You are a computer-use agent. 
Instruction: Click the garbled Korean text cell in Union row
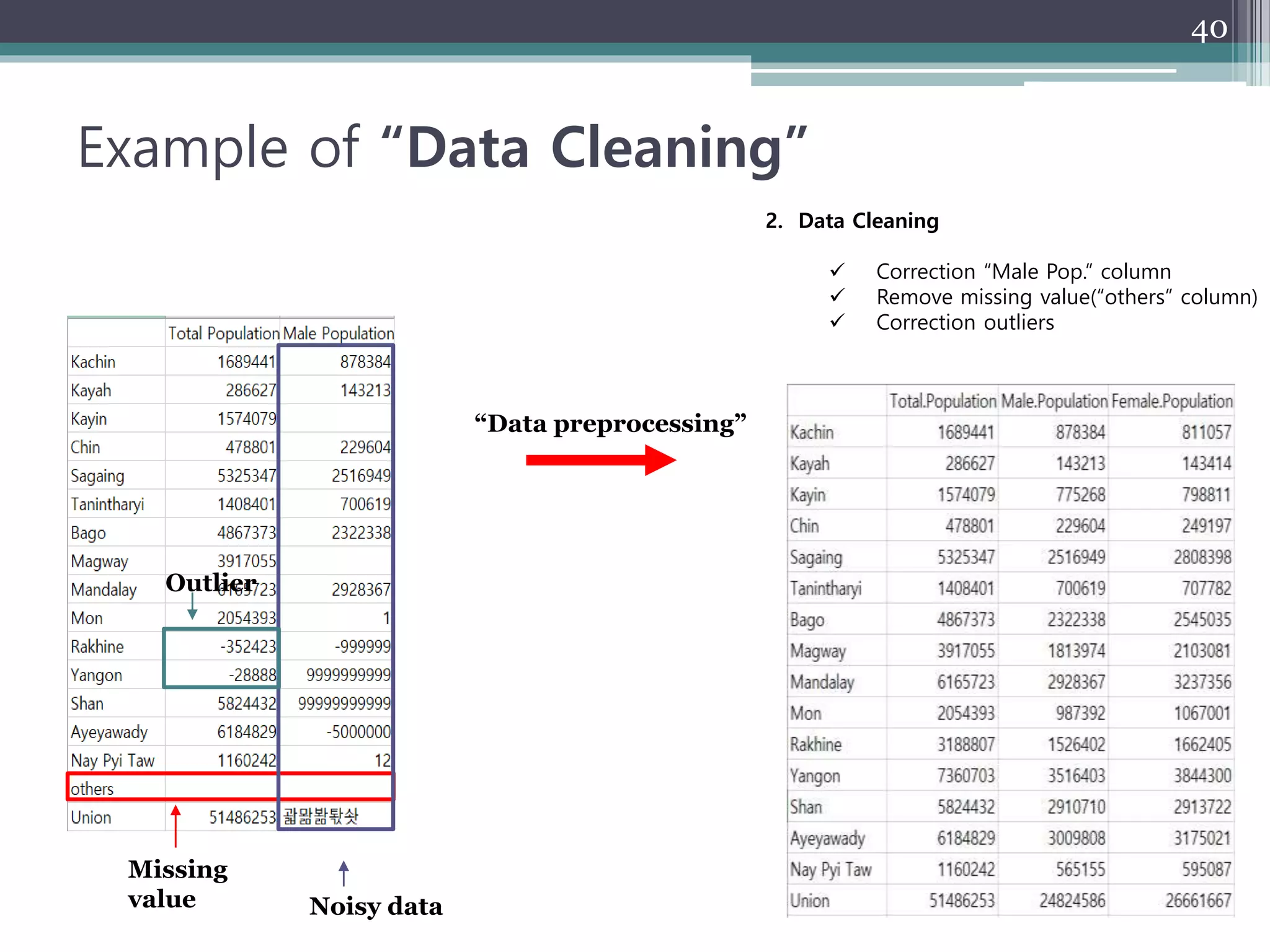[321, 816]
